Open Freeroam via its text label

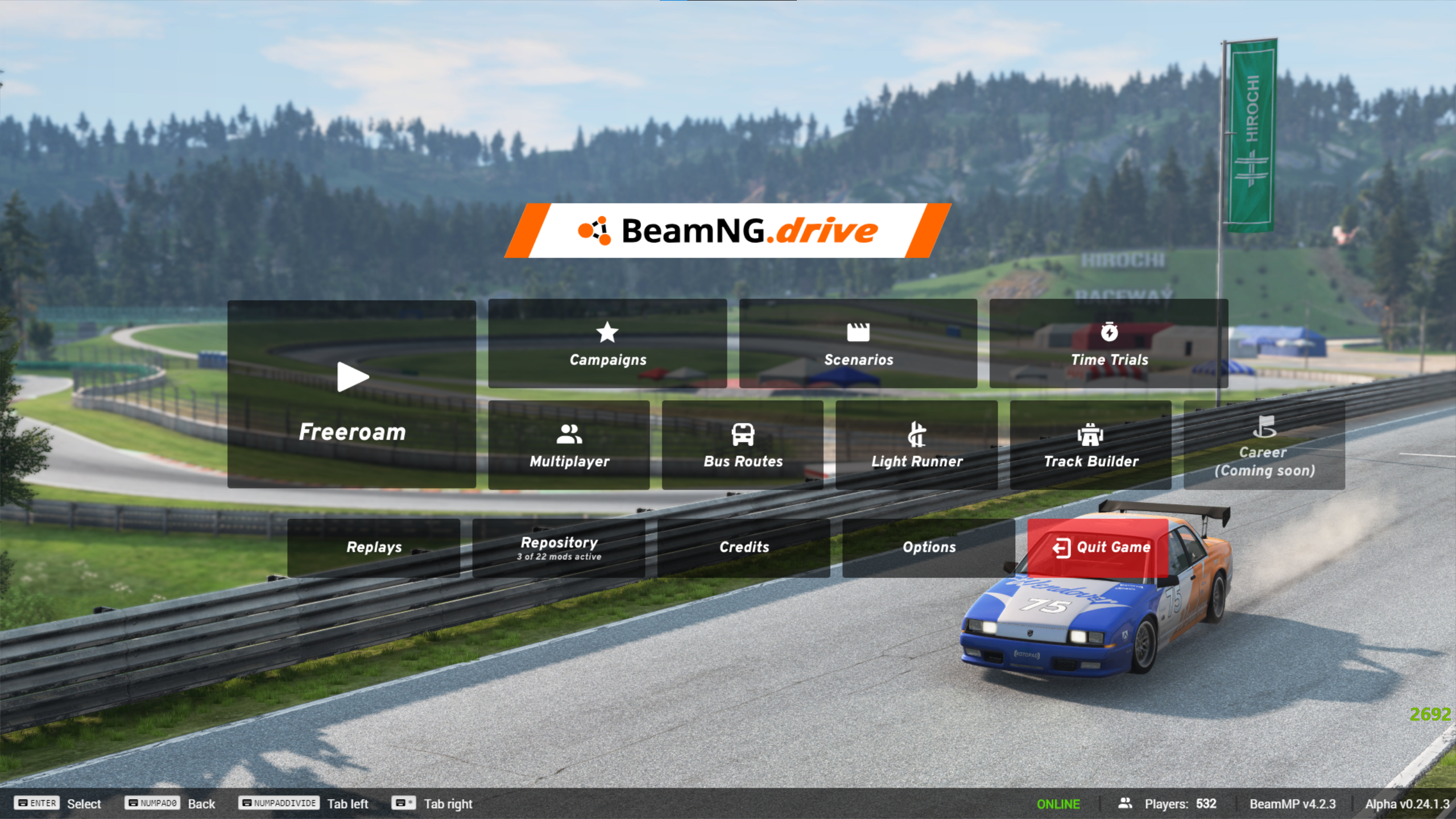[353, 432]
